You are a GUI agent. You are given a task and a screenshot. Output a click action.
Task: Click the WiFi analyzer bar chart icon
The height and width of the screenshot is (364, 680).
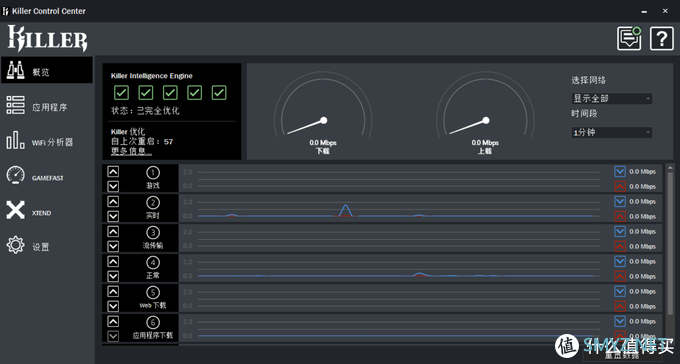point(16,140)
